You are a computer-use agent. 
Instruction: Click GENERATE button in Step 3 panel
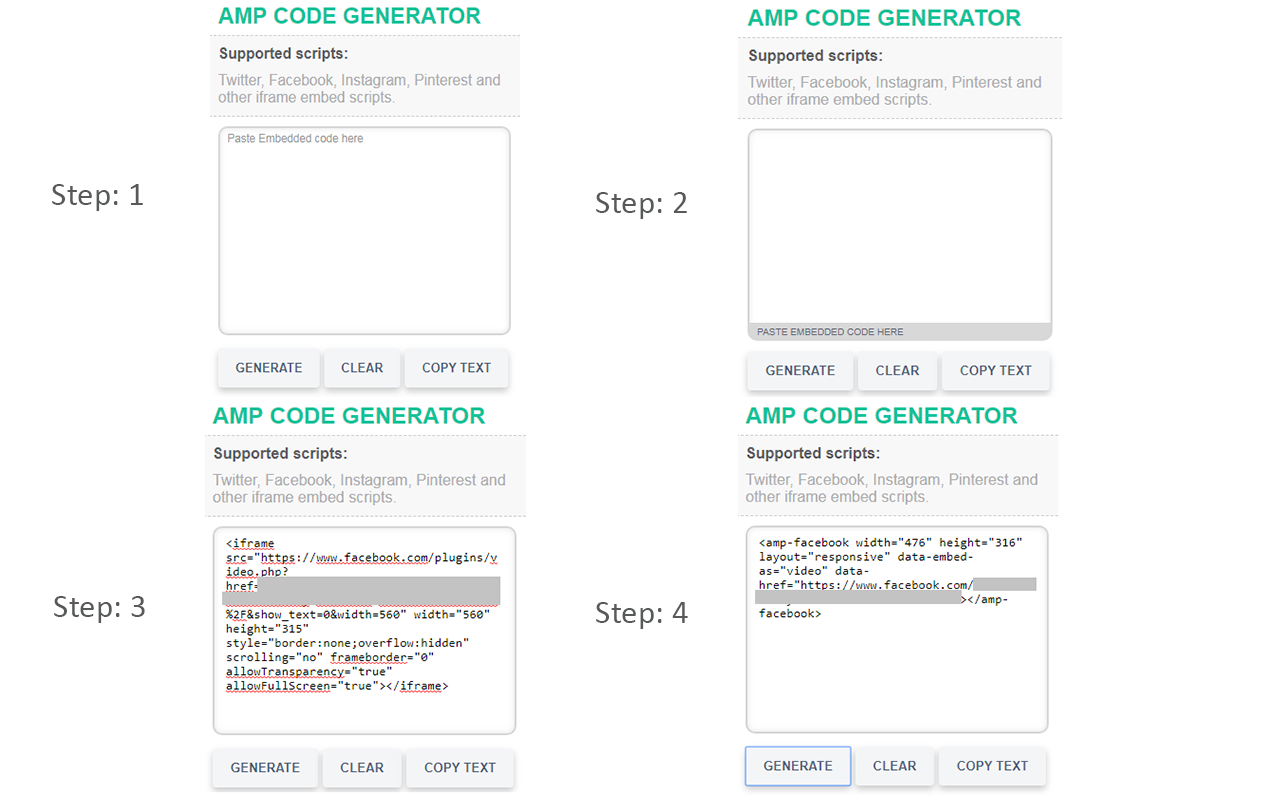[x=264, y=767]
